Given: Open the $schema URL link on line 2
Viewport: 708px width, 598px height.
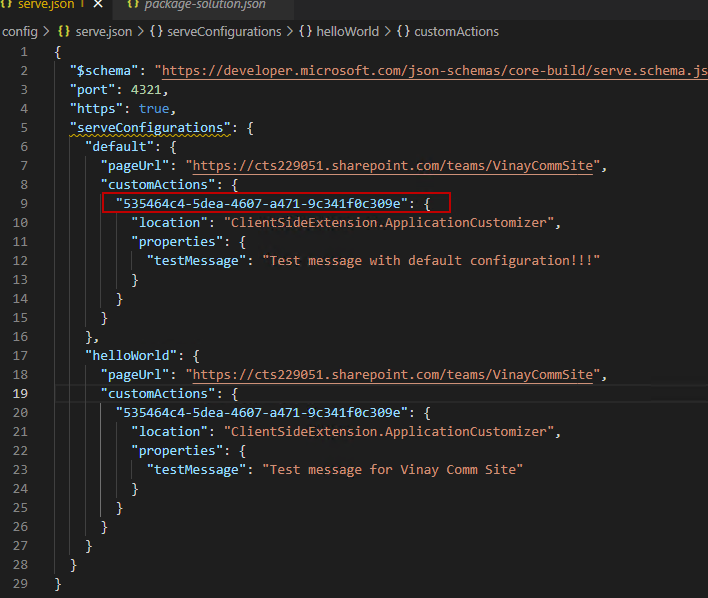Looking at the screenshot, I should point(435,71).
